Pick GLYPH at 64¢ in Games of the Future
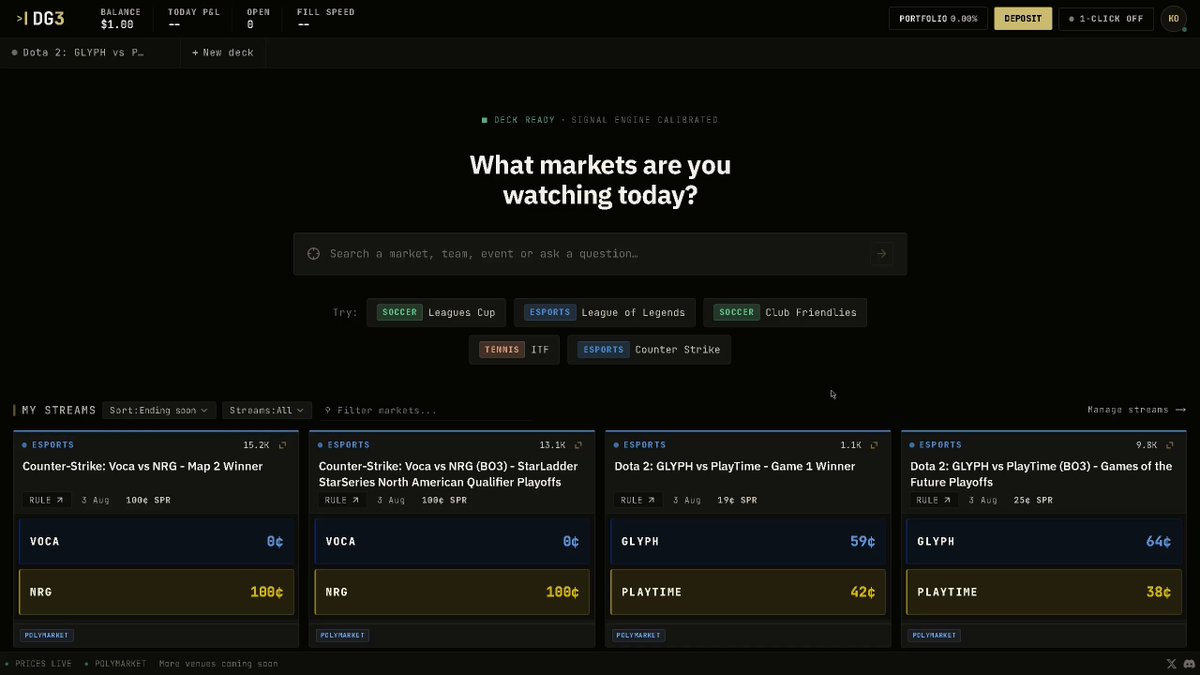Viewport: 1200px width, 675px height. 1044,541
